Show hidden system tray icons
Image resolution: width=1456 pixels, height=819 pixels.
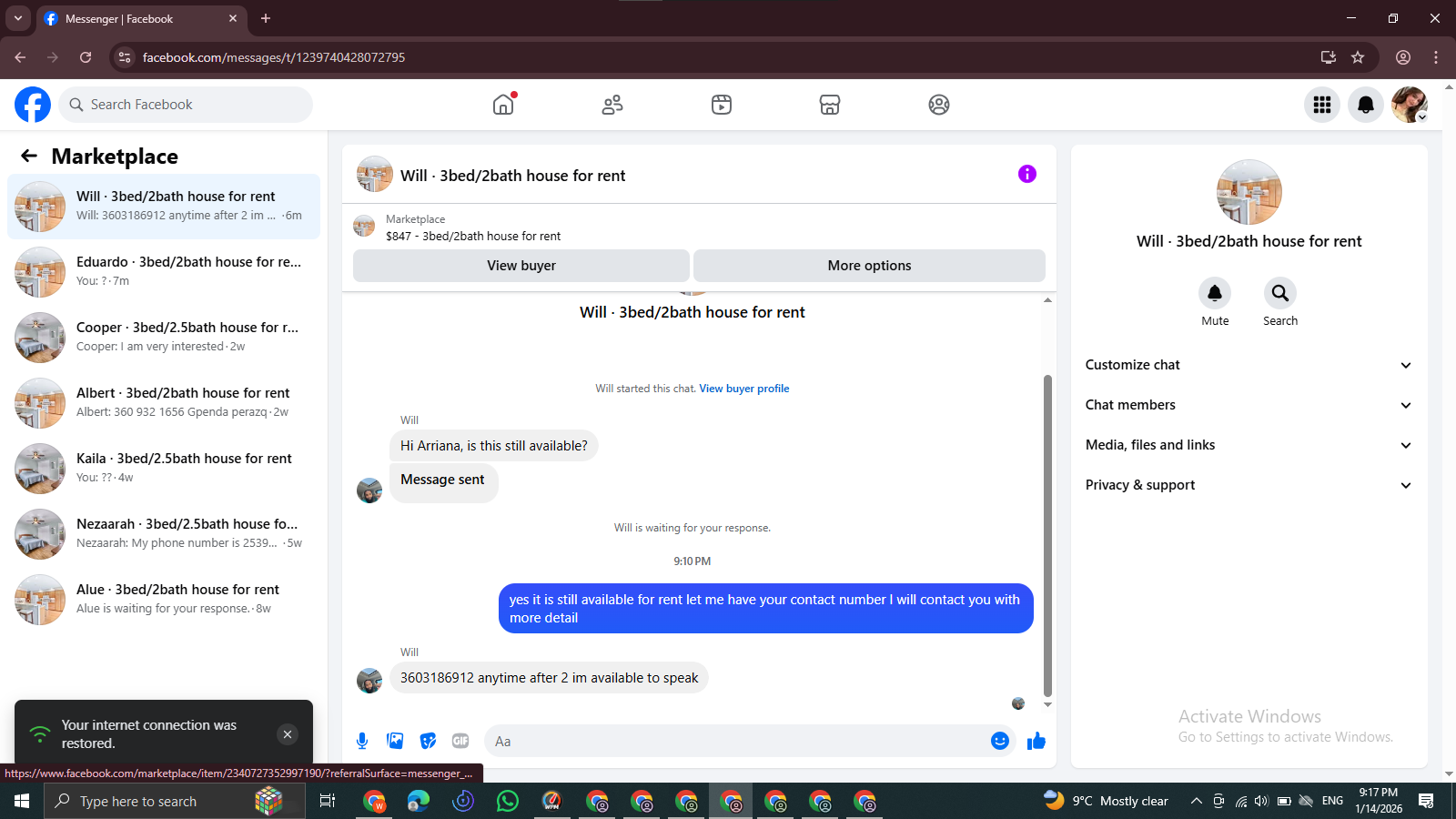tap(1197, 801)
